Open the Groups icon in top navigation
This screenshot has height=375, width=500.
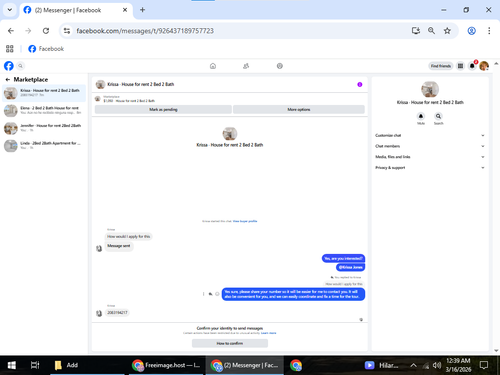click(280, 66)
